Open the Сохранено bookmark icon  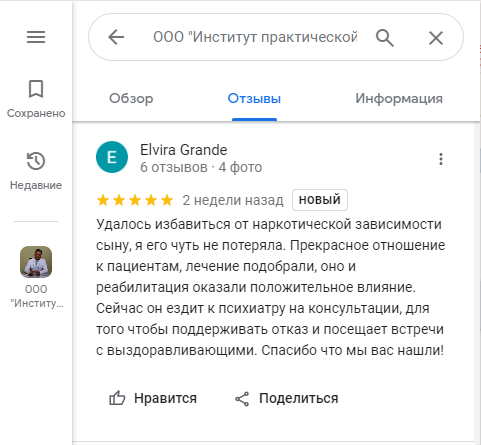(36, 89)
